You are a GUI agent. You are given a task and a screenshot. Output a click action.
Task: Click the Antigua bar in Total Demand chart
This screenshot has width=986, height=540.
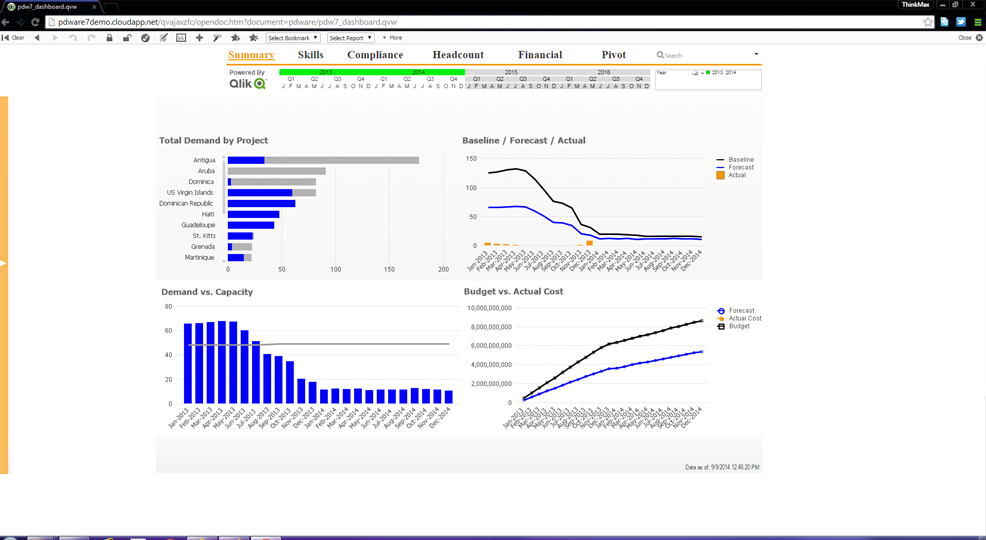pos(323,160)
